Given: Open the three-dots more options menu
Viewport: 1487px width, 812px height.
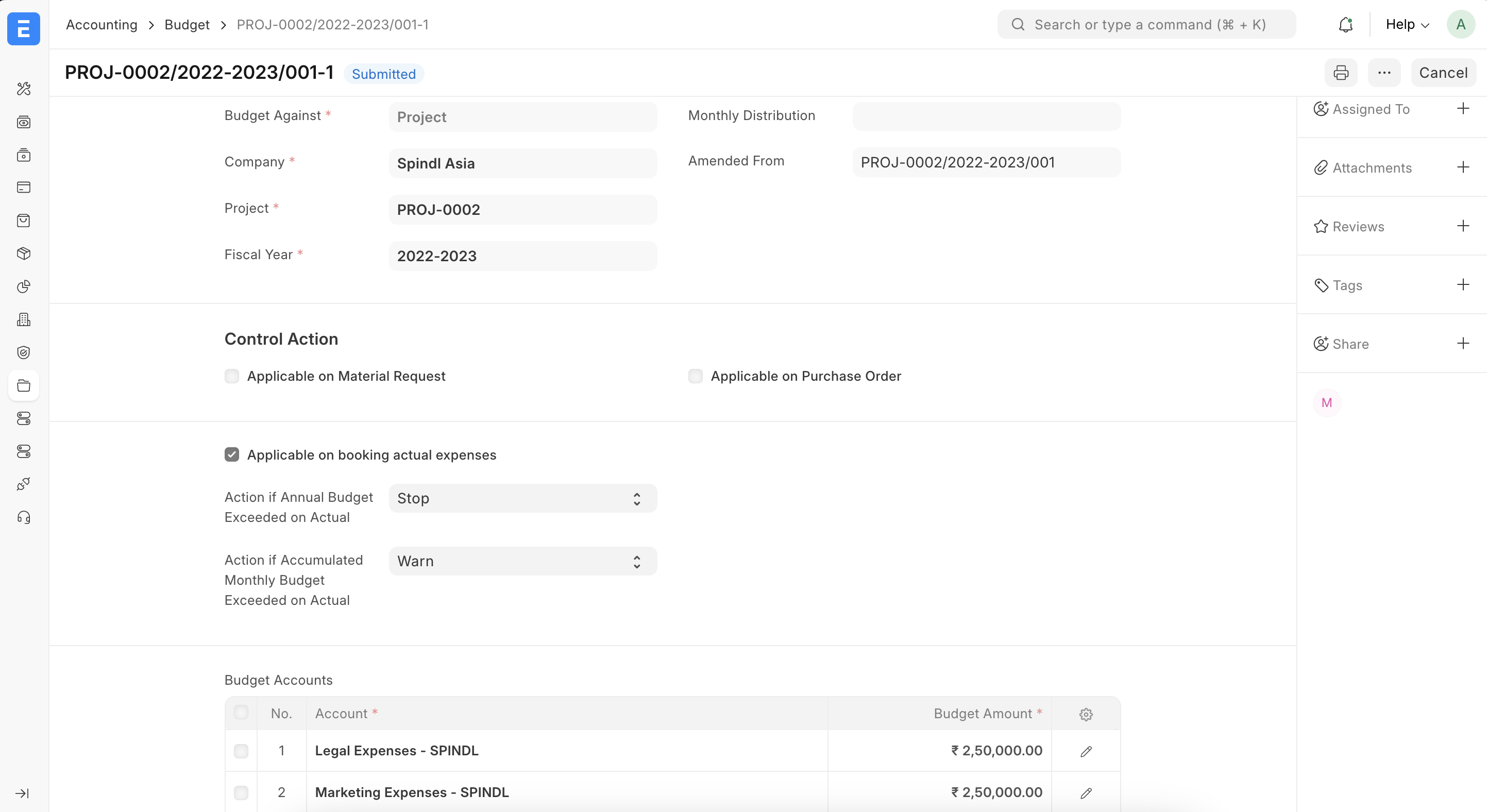Looking at the screenshot, I should [1383, 73].
